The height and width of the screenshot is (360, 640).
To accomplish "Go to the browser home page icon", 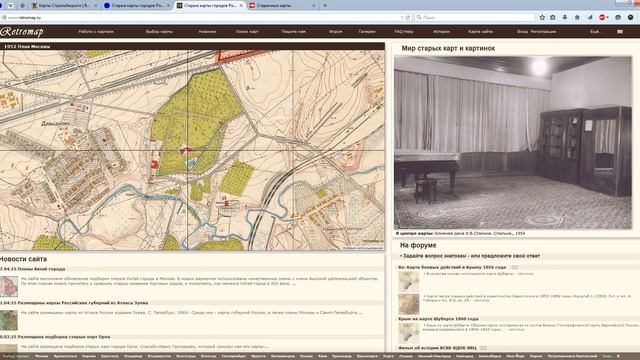I will coord(577,18).
